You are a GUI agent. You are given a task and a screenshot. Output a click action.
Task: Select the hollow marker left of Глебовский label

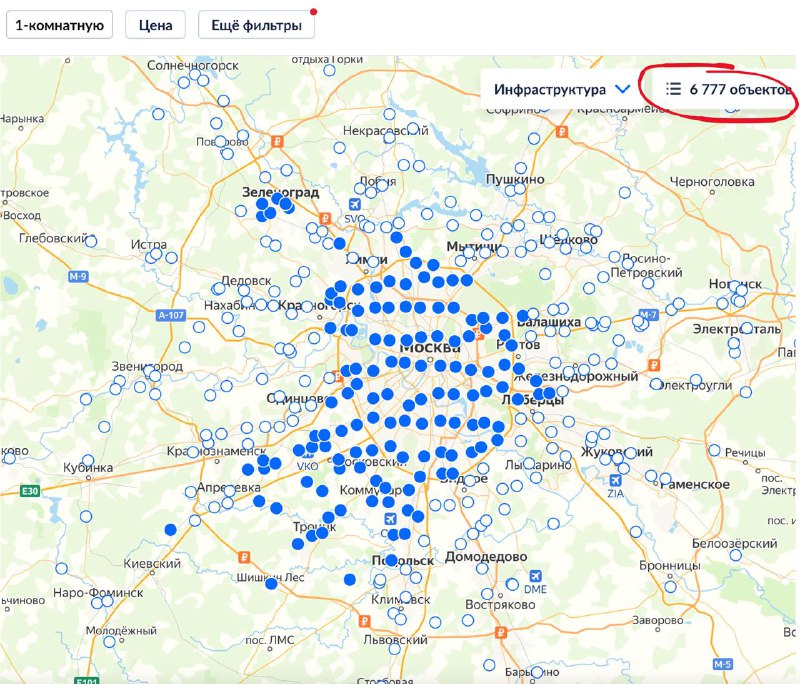click(91, 241)
